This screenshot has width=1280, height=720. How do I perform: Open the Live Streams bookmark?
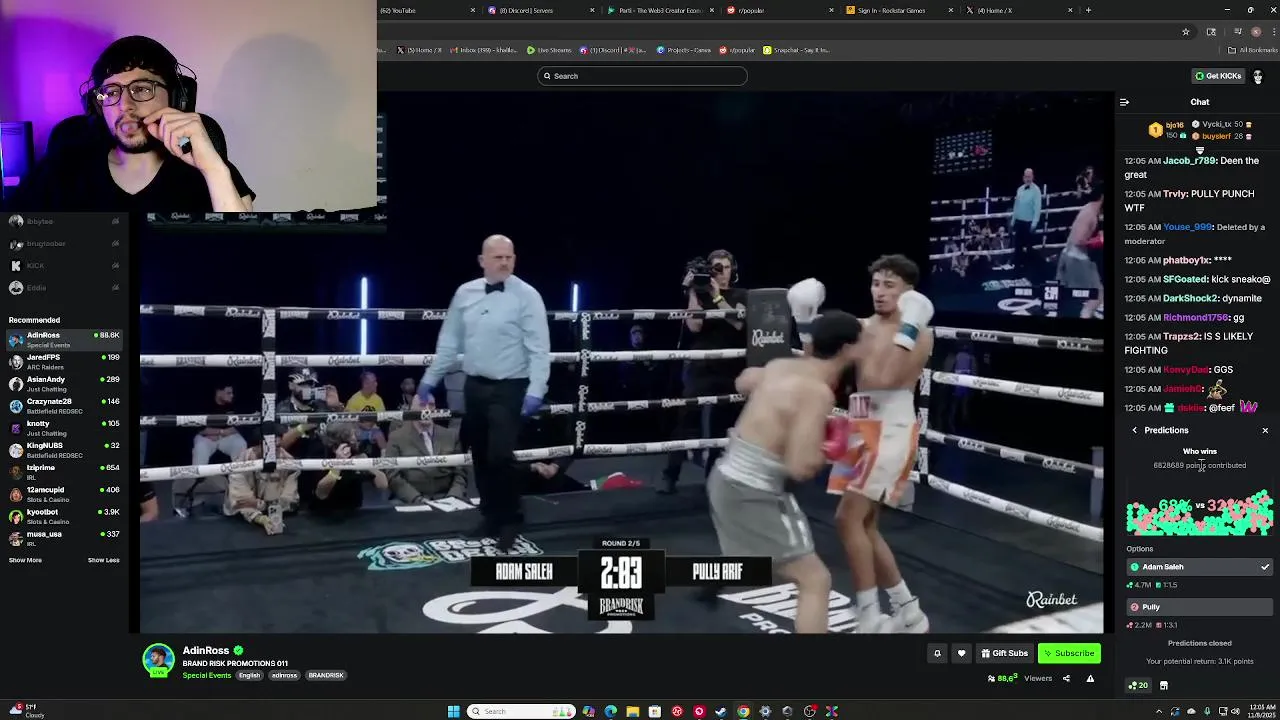point(550,50)
